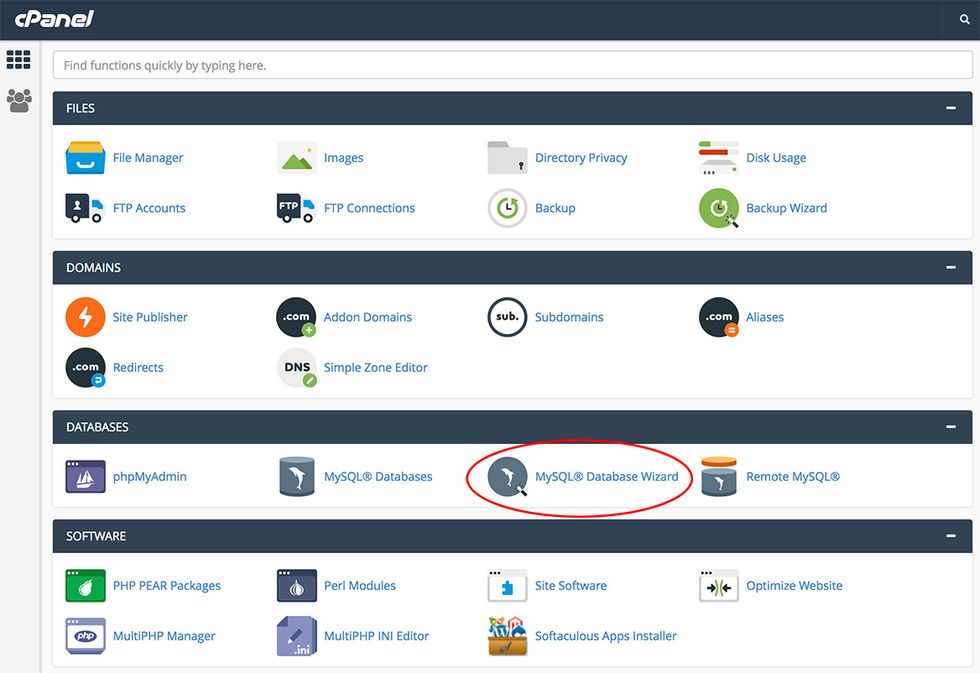Click the MultiPHP Manager php icon
Screen dimensions: 980x673
pos(85,636)
